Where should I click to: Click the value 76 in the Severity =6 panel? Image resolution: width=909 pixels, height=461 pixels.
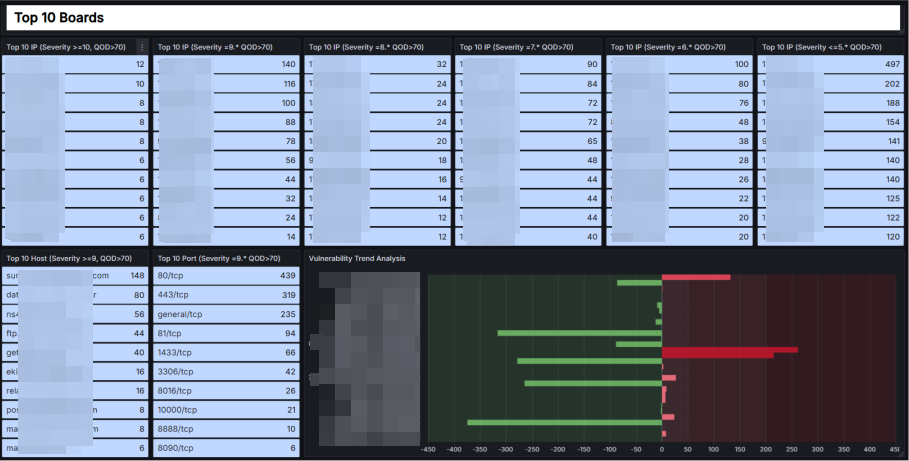pos(744,103)
